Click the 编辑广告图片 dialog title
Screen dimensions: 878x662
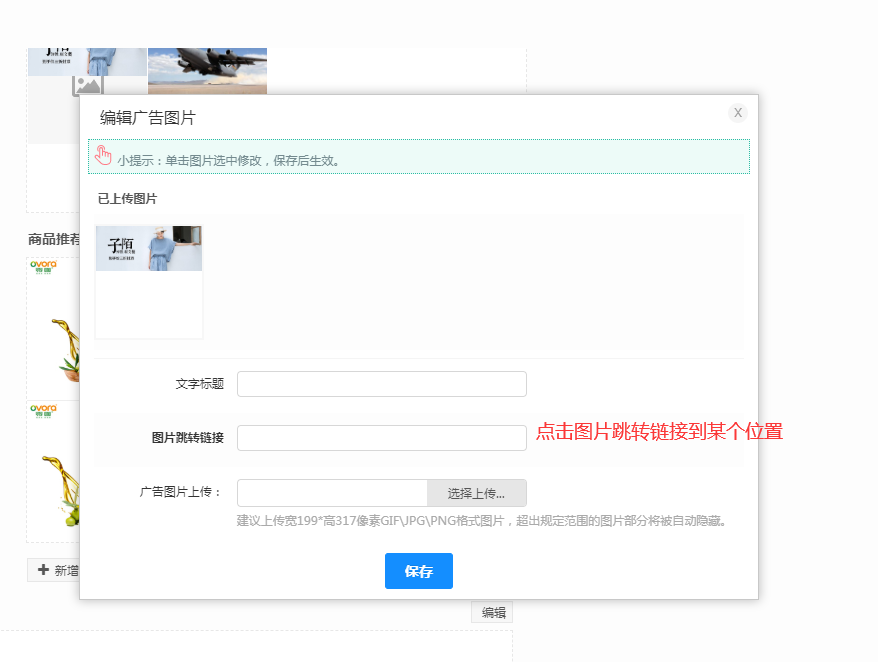click(148, 118)
